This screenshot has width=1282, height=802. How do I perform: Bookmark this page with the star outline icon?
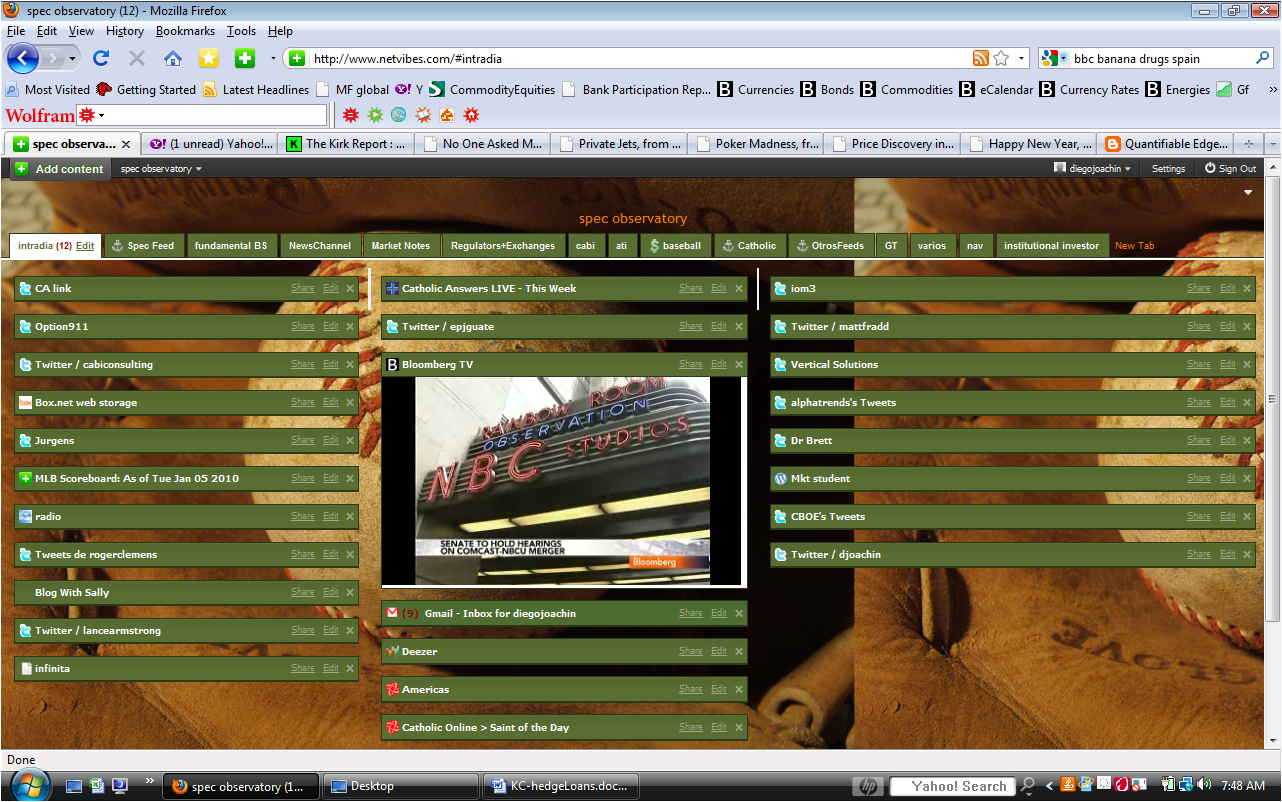tap(1001, 58)
